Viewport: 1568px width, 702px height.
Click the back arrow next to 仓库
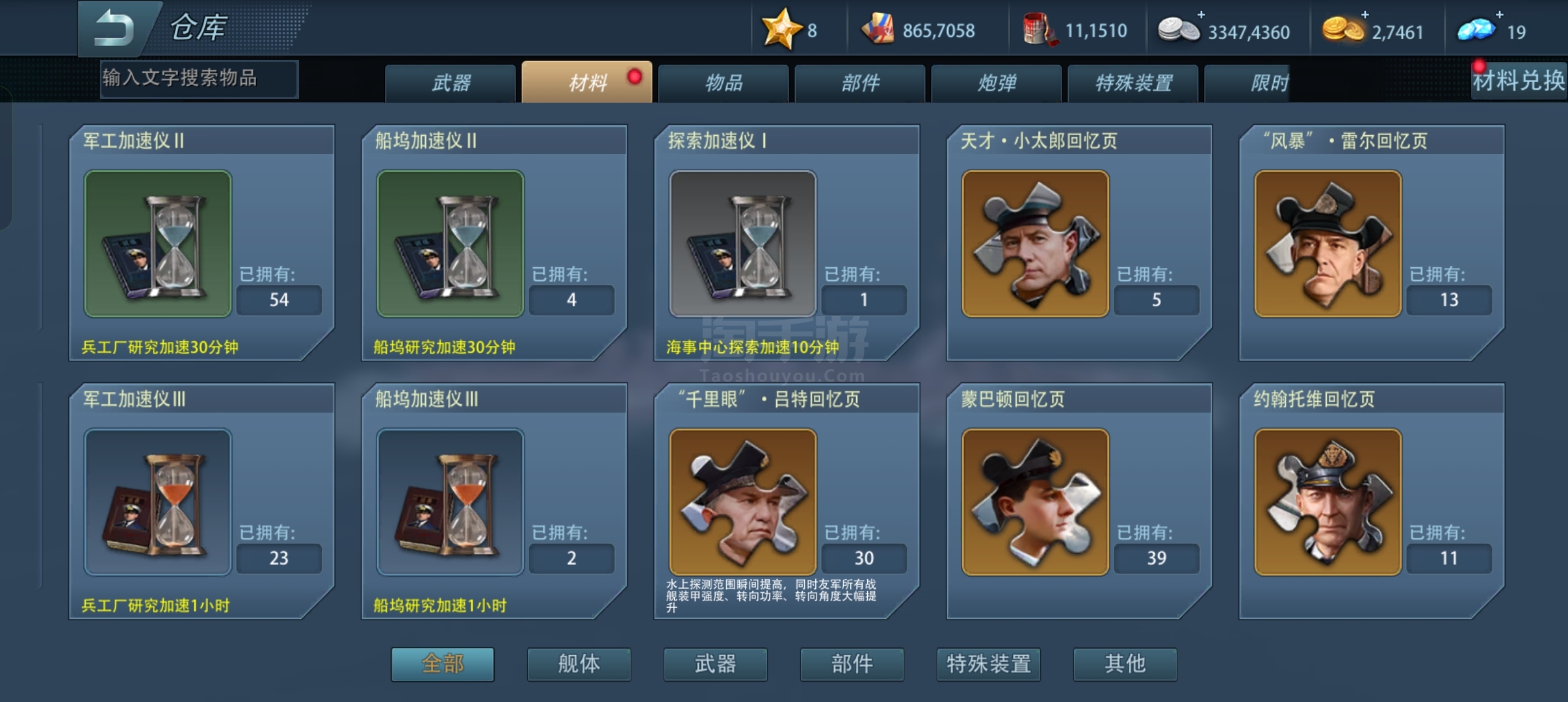click(115, 29)
